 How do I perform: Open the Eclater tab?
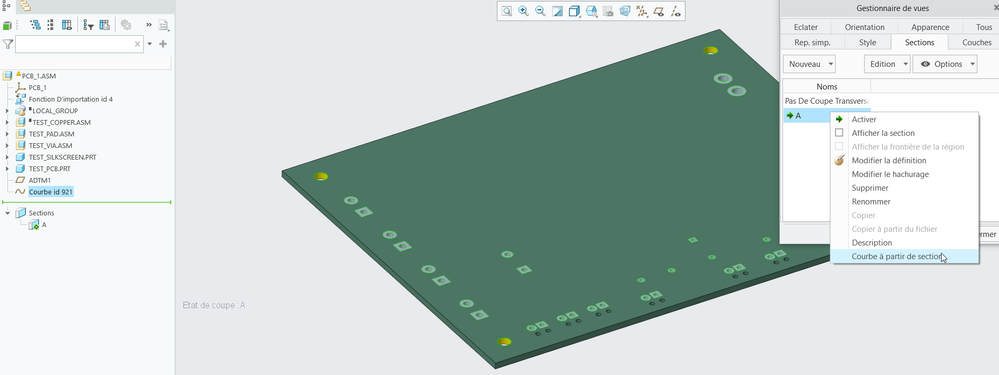tap(806, 27)
